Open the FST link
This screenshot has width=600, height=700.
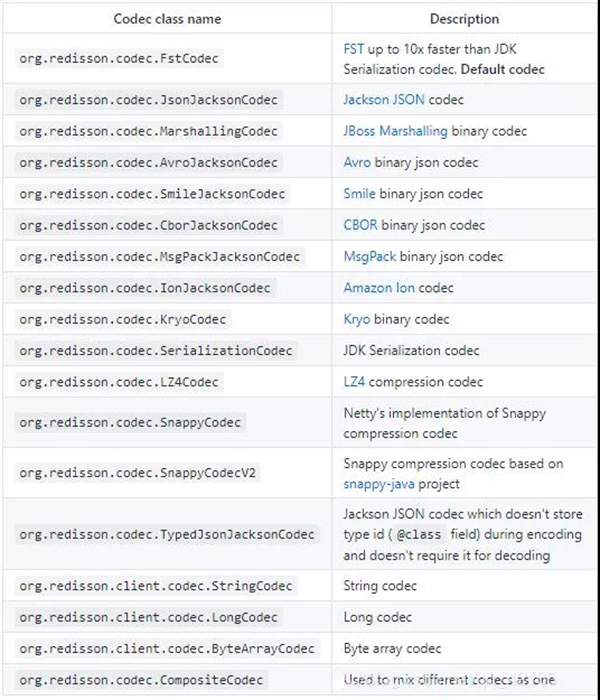[354, 49]
